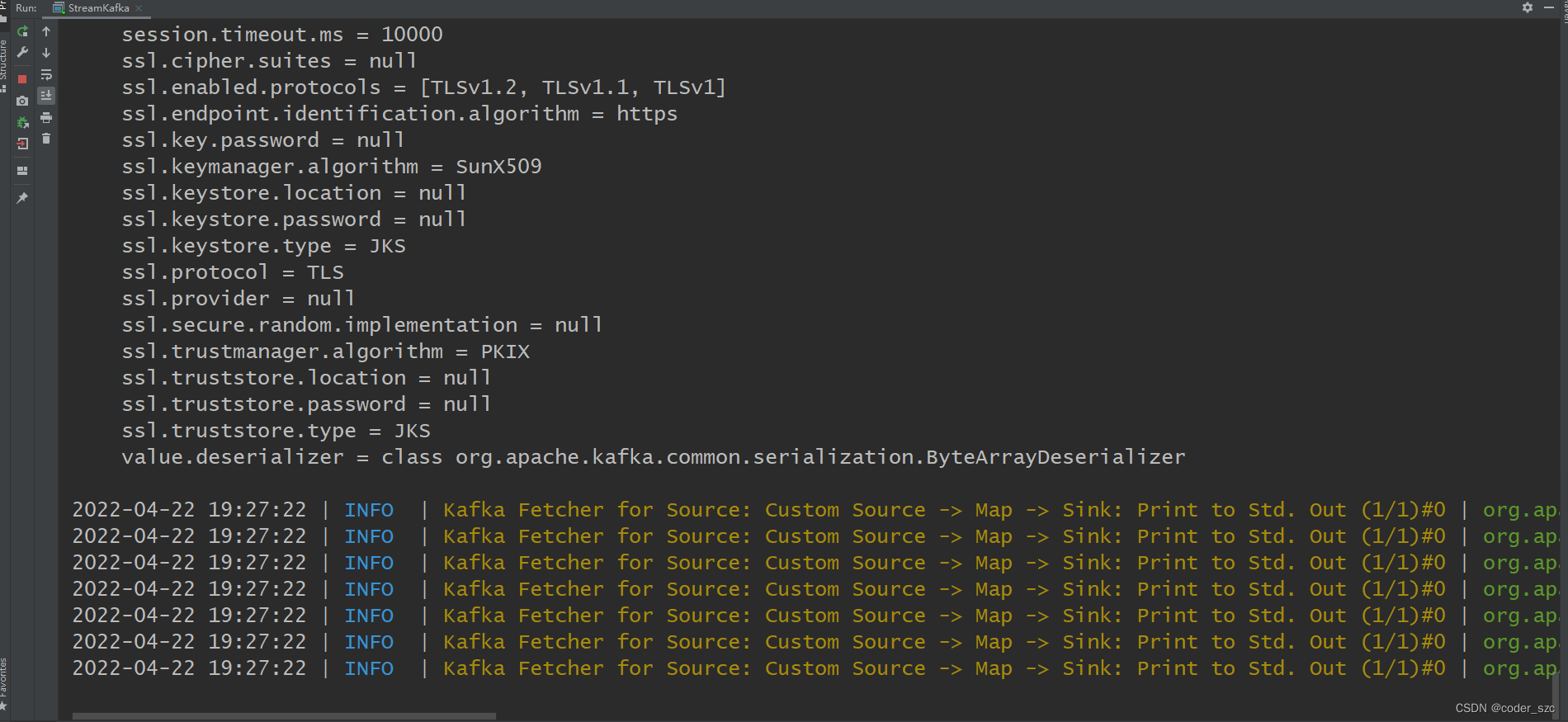Click the up arrow console navigation icon

tap(46, 31)
